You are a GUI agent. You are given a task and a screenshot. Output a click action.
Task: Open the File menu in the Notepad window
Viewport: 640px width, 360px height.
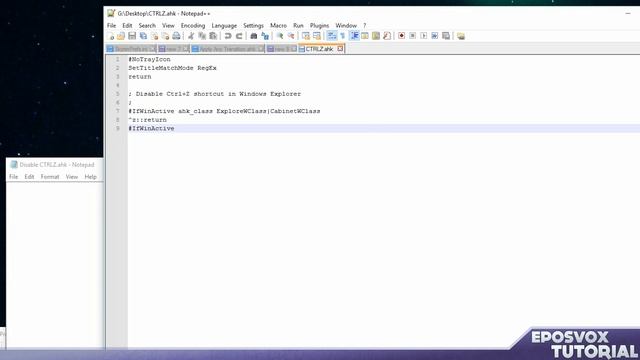point(13,177)
